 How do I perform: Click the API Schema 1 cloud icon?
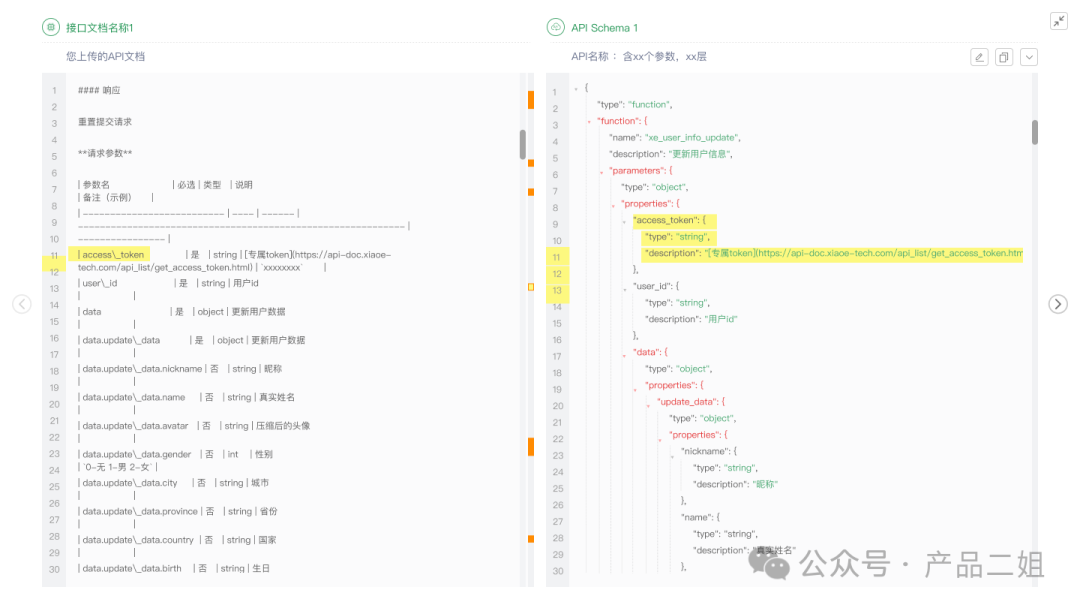[555, 28]
